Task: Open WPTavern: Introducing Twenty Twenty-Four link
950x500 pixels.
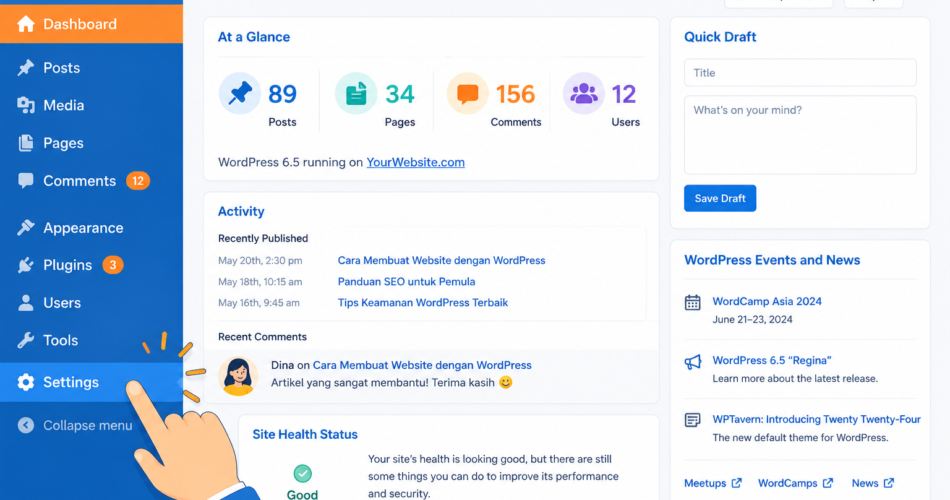Action: (x=816, y=419)
